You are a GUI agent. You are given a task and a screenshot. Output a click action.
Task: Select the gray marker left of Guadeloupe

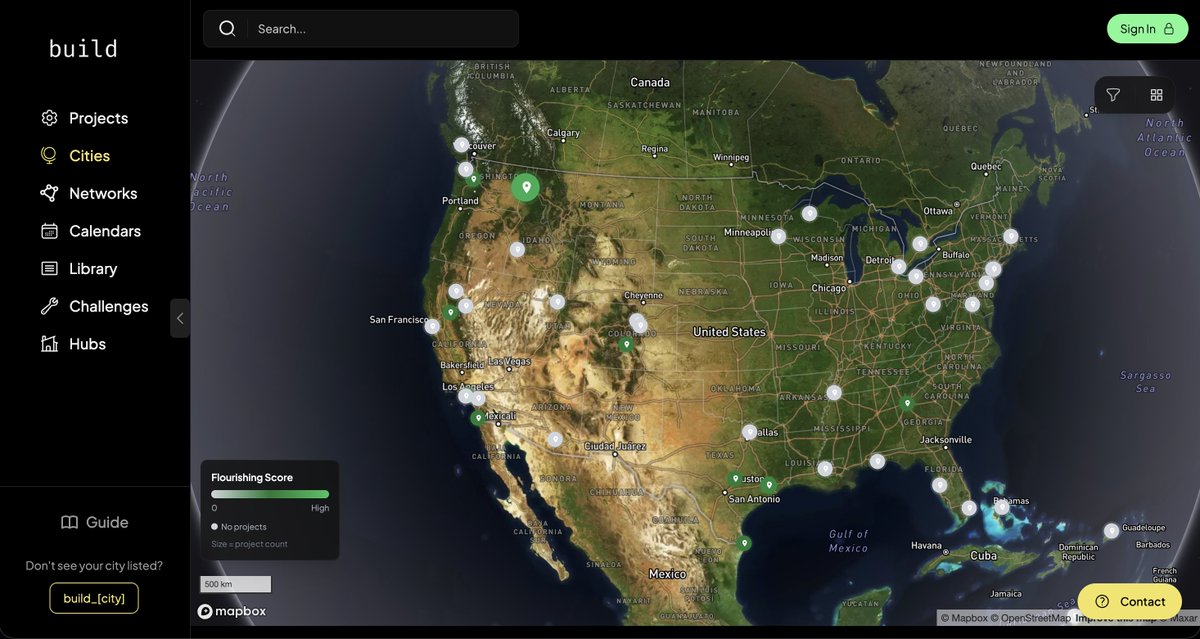1111,531
